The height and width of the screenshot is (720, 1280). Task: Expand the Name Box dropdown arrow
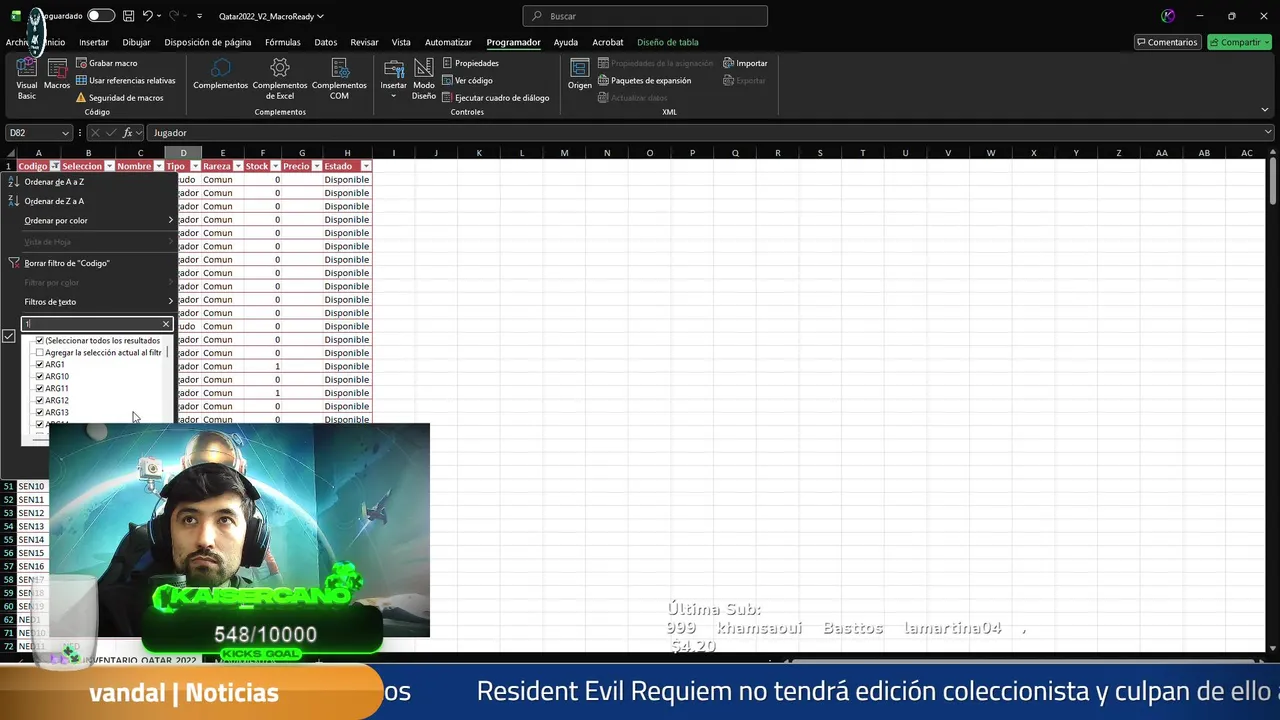(66, 133)
